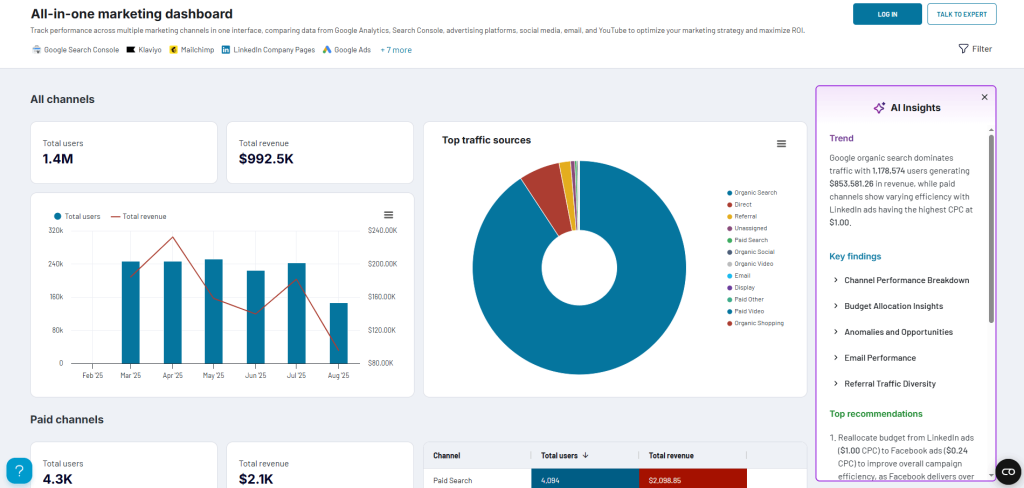
Task: Expand Budget Allocation Insights section
Action: pyautogui.click(x=893, y=306)
